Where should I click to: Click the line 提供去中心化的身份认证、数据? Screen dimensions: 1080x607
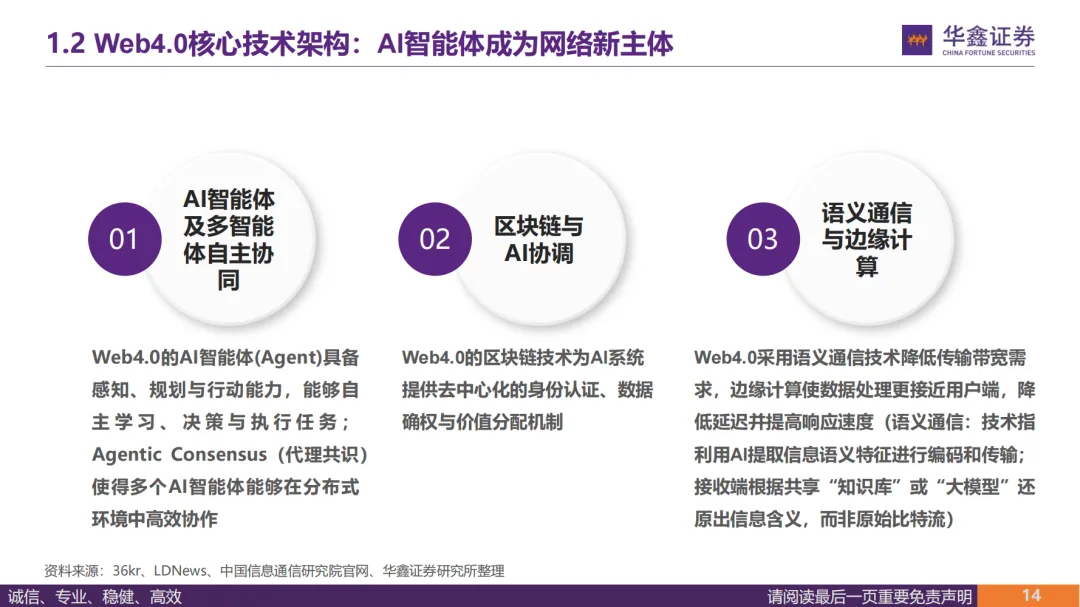pos(528,390)
